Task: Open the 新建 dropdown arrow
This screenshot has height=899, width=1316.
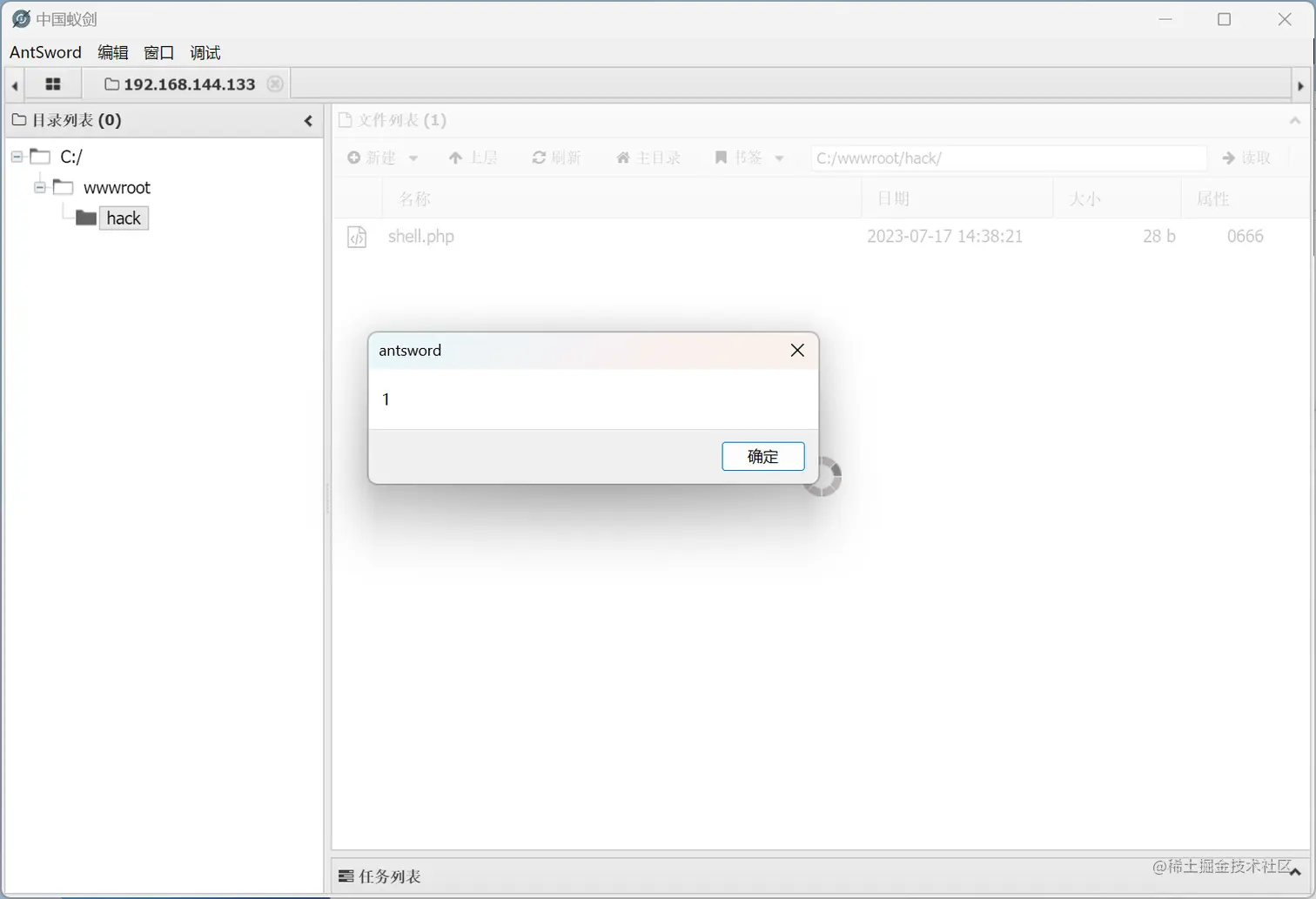Action: click(413, 158)
